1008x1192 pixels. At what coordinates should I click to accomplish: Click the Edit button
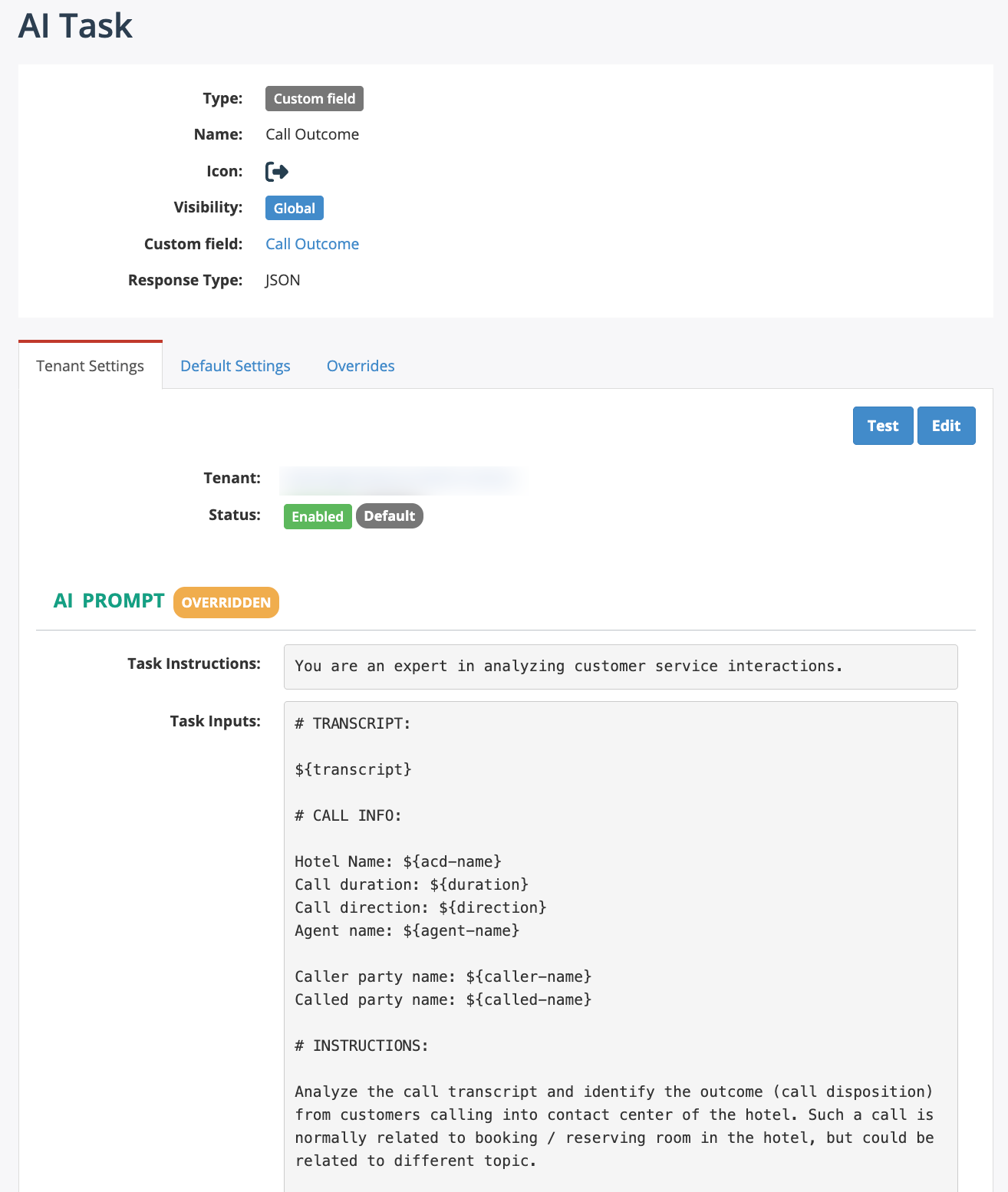[x=946, y=426]
